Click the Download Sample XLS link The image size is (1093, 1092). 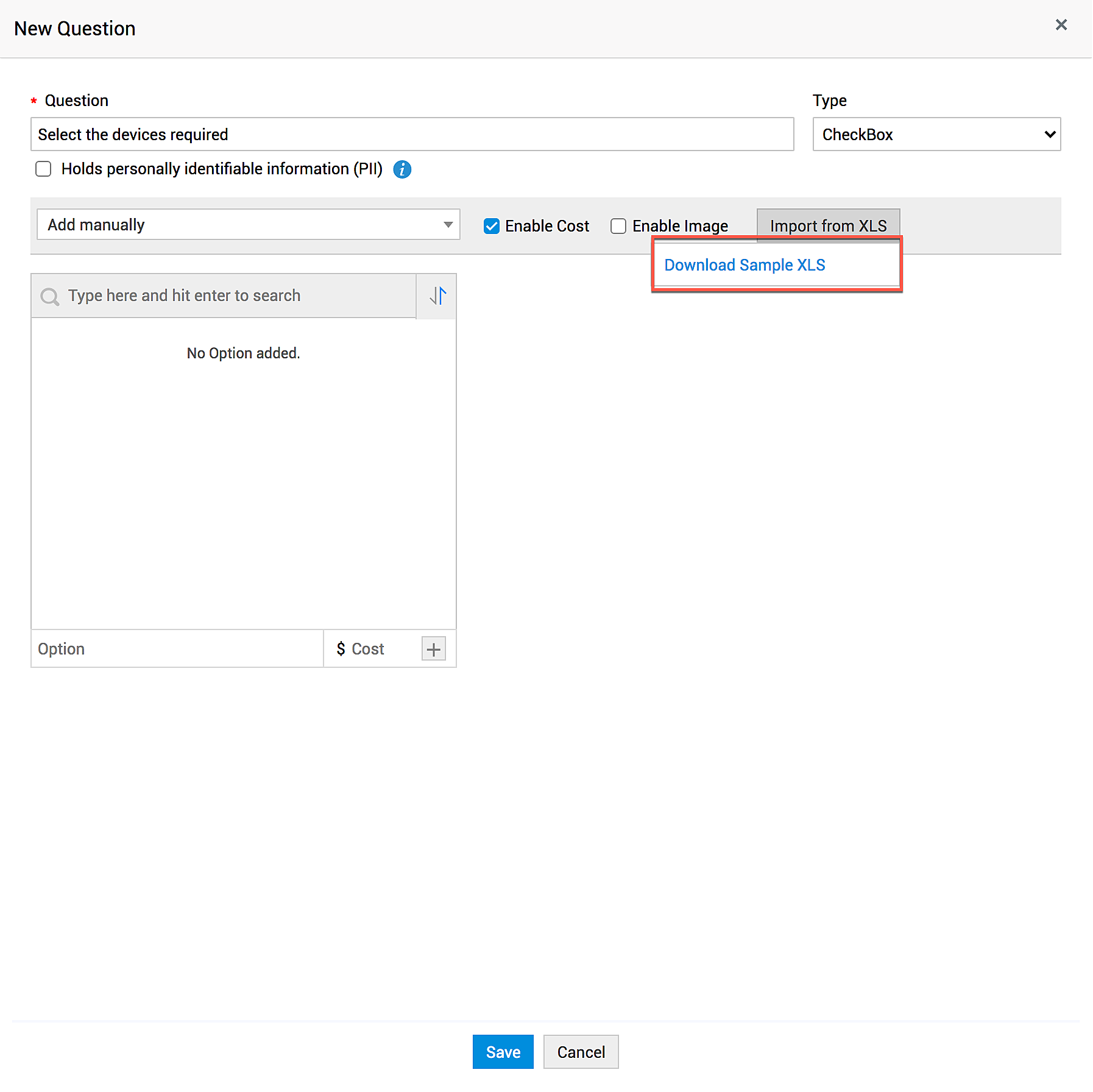[745, 265]
